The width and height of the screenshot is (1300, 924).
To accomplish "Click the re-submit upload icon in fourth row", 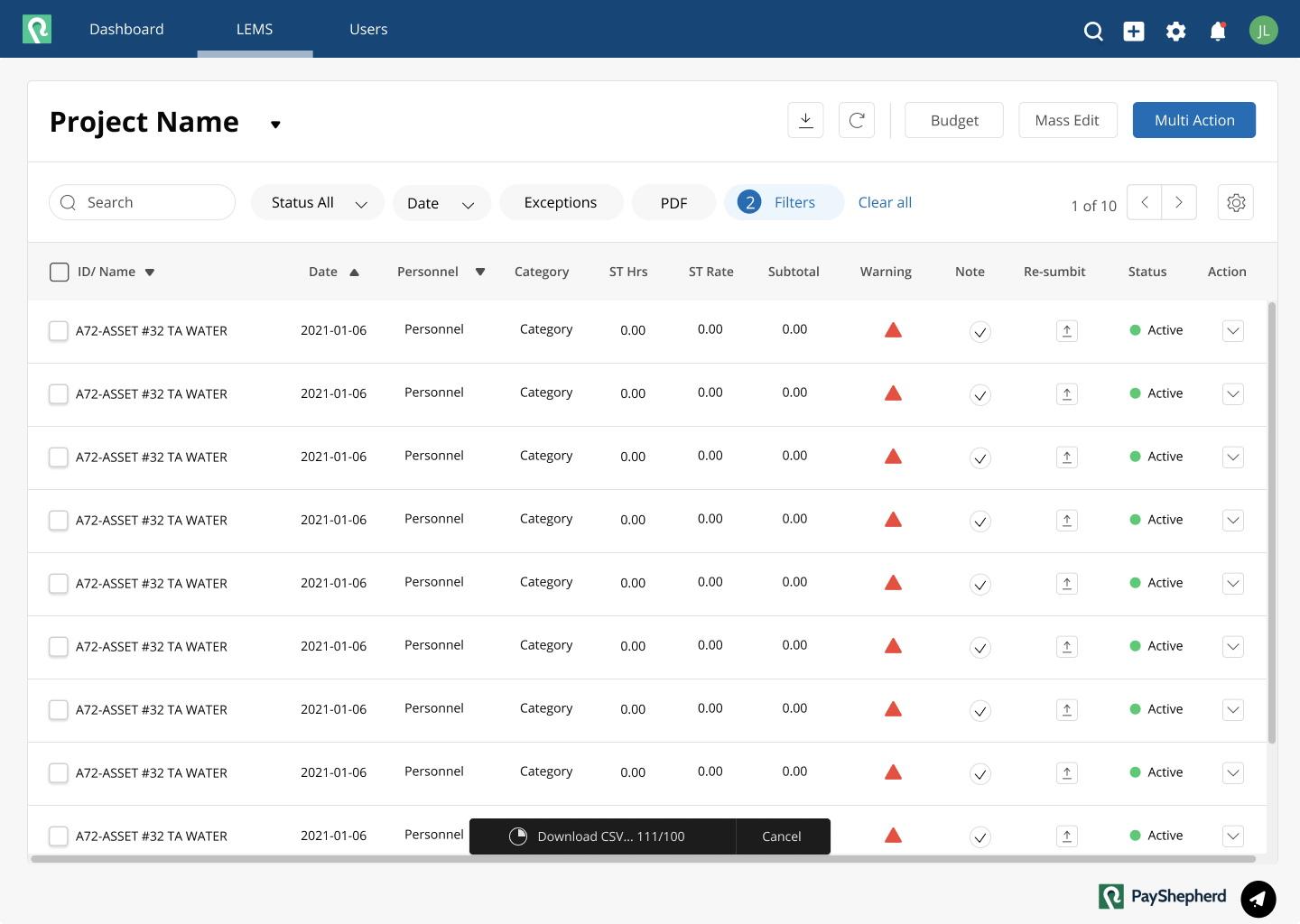I will tap(1067, 521).
